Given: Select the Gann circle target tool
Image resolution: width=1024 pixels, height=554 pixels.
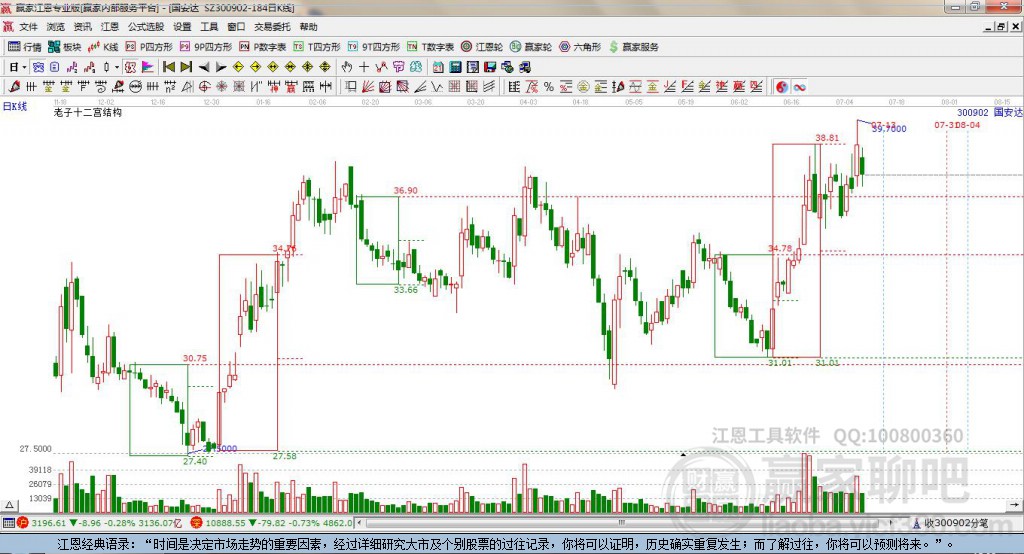Looking at the screenshot, I should (x=204, y=87).
